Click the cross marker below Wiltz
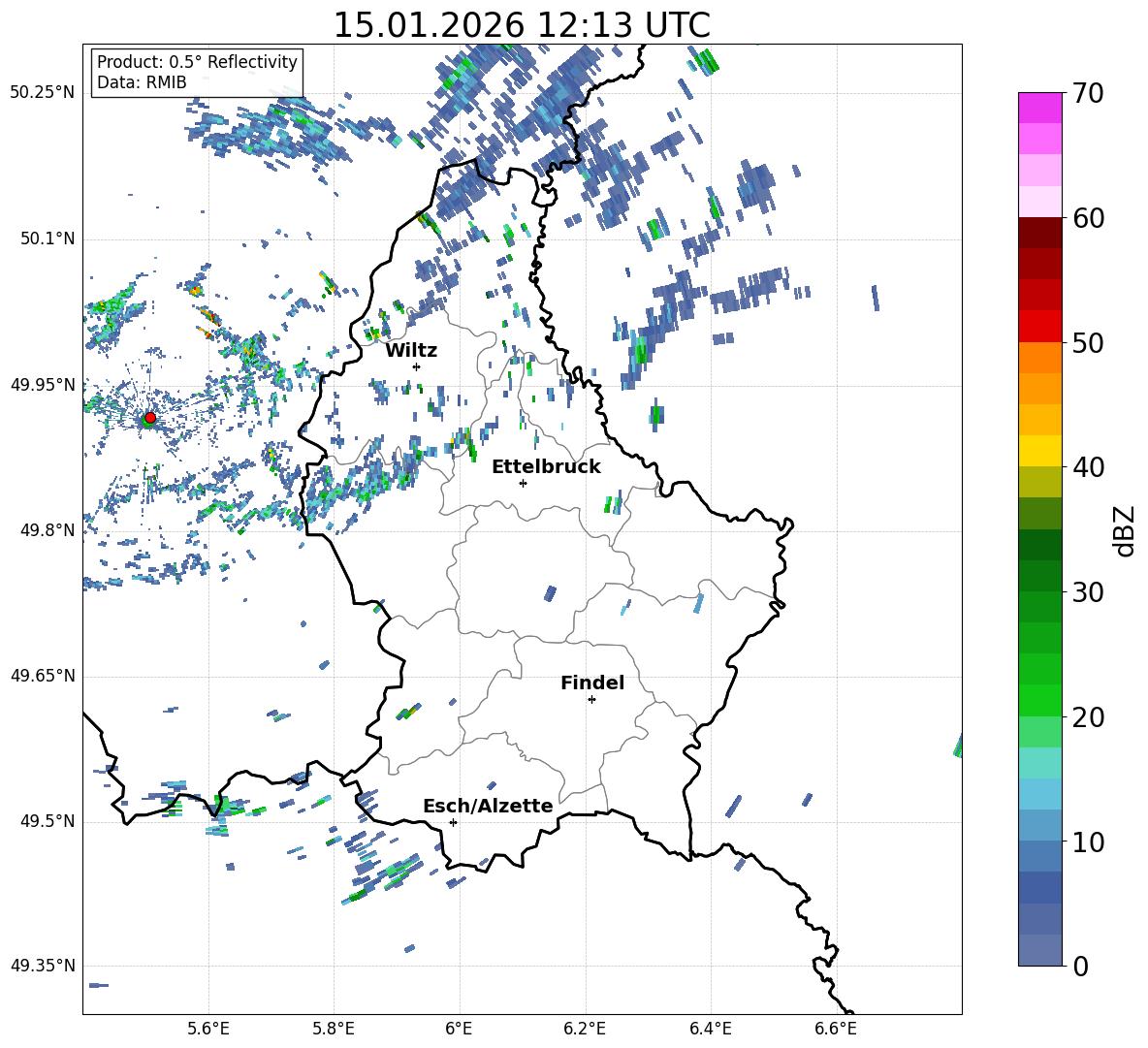The width and height of the screenshot is (1148, 1048). pos(416,366)
